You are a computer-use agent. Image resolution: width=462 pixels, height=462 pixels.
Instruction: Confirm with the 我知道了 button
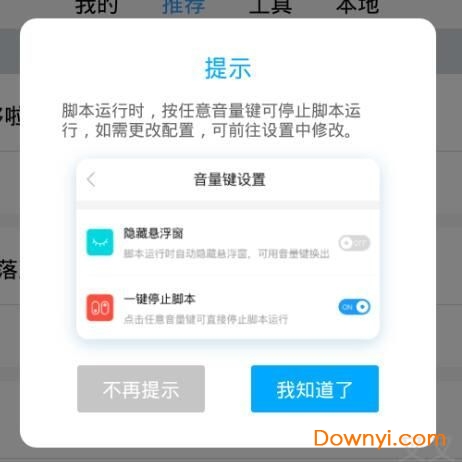pos(315,389)
